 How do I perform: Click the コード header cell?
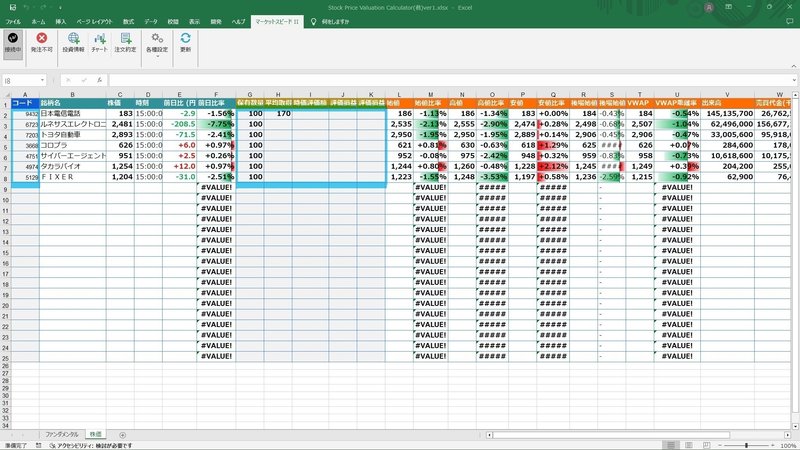pos(25,103)
